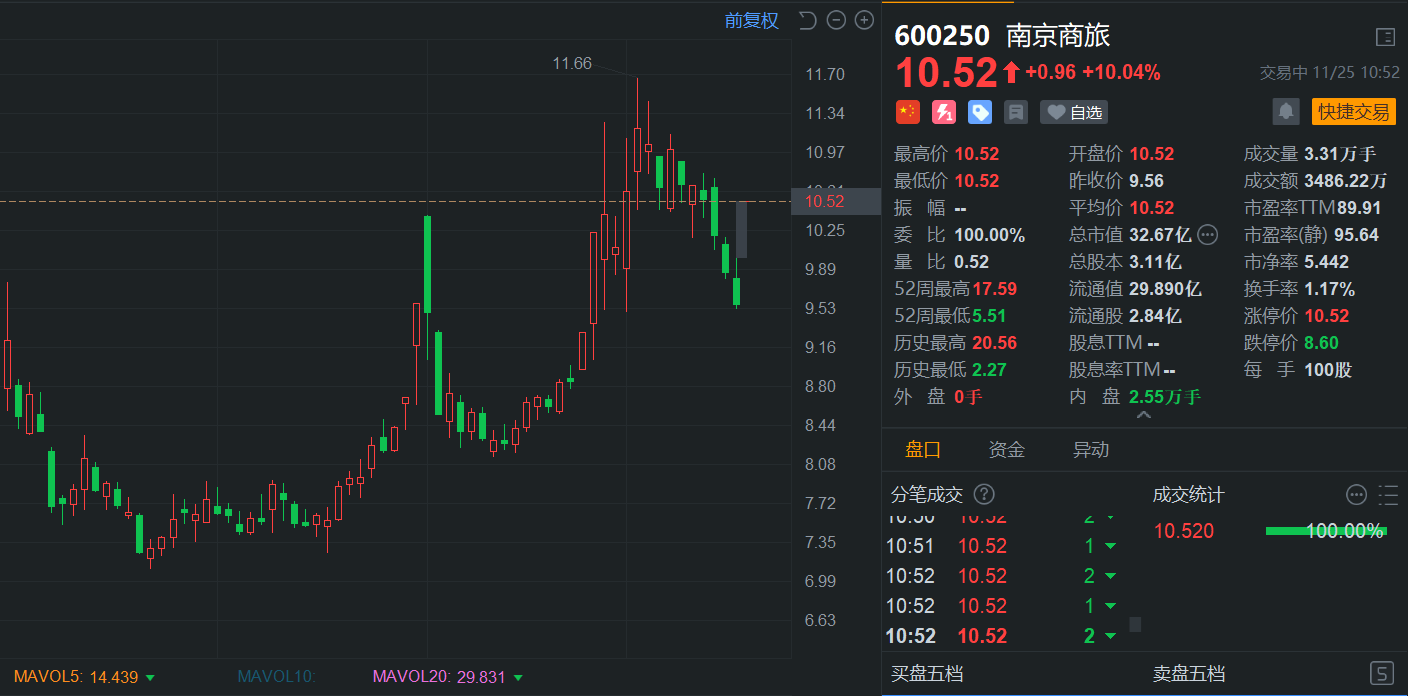Click the stock code 600250
The width and height of the screenshot is (1408, 696).
(942, 36)
